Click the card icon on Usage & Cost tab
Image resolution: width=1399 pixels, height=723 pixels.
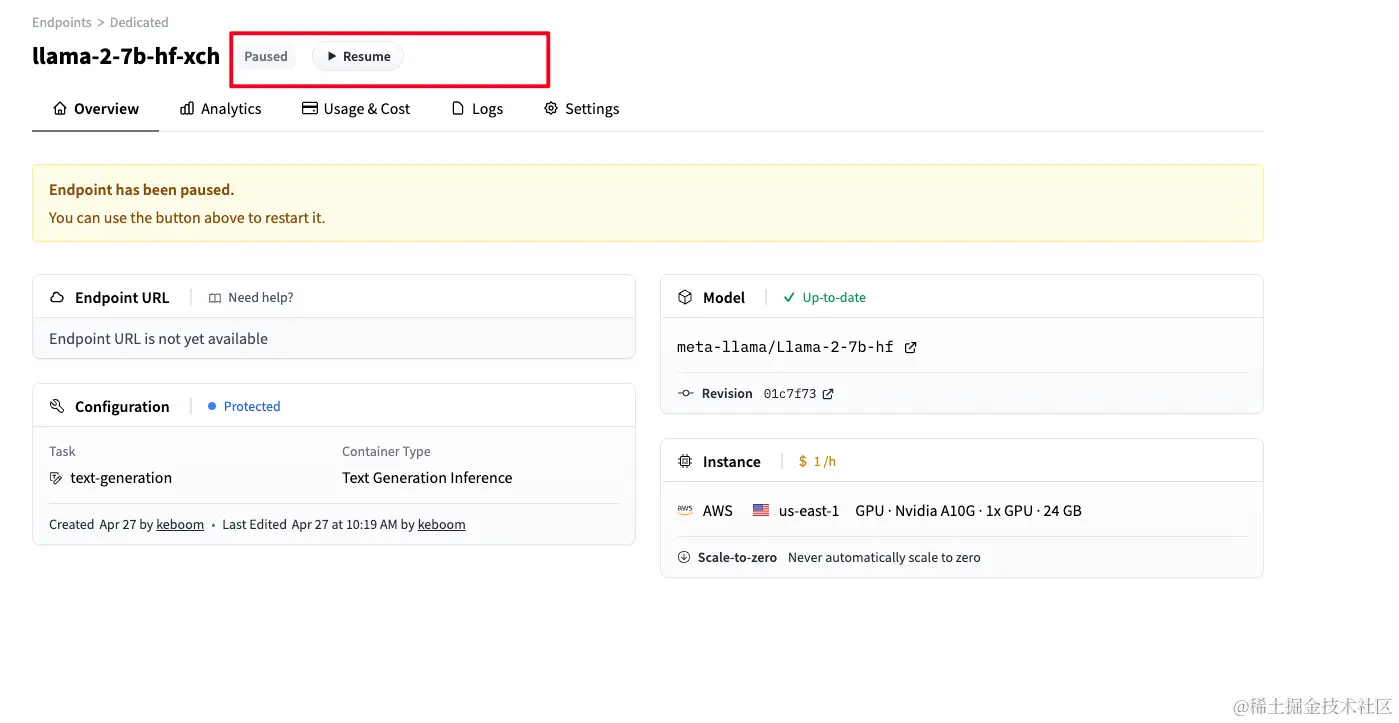[x=310, y=108]
